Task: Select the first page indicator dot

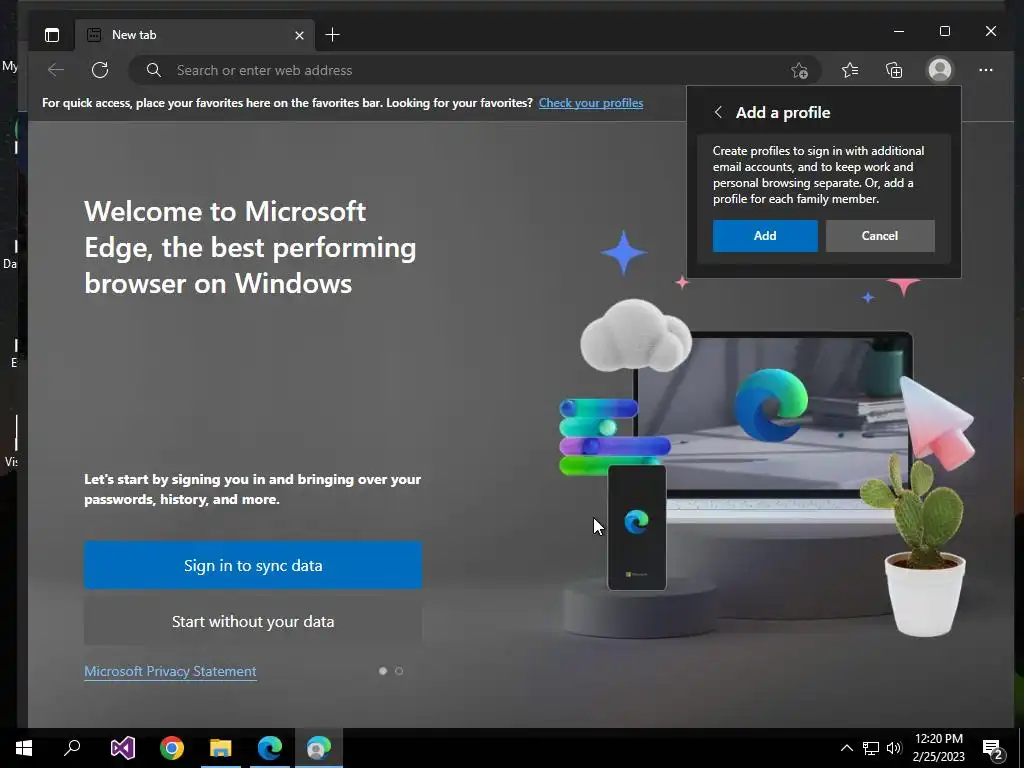Action: point(383,671)
